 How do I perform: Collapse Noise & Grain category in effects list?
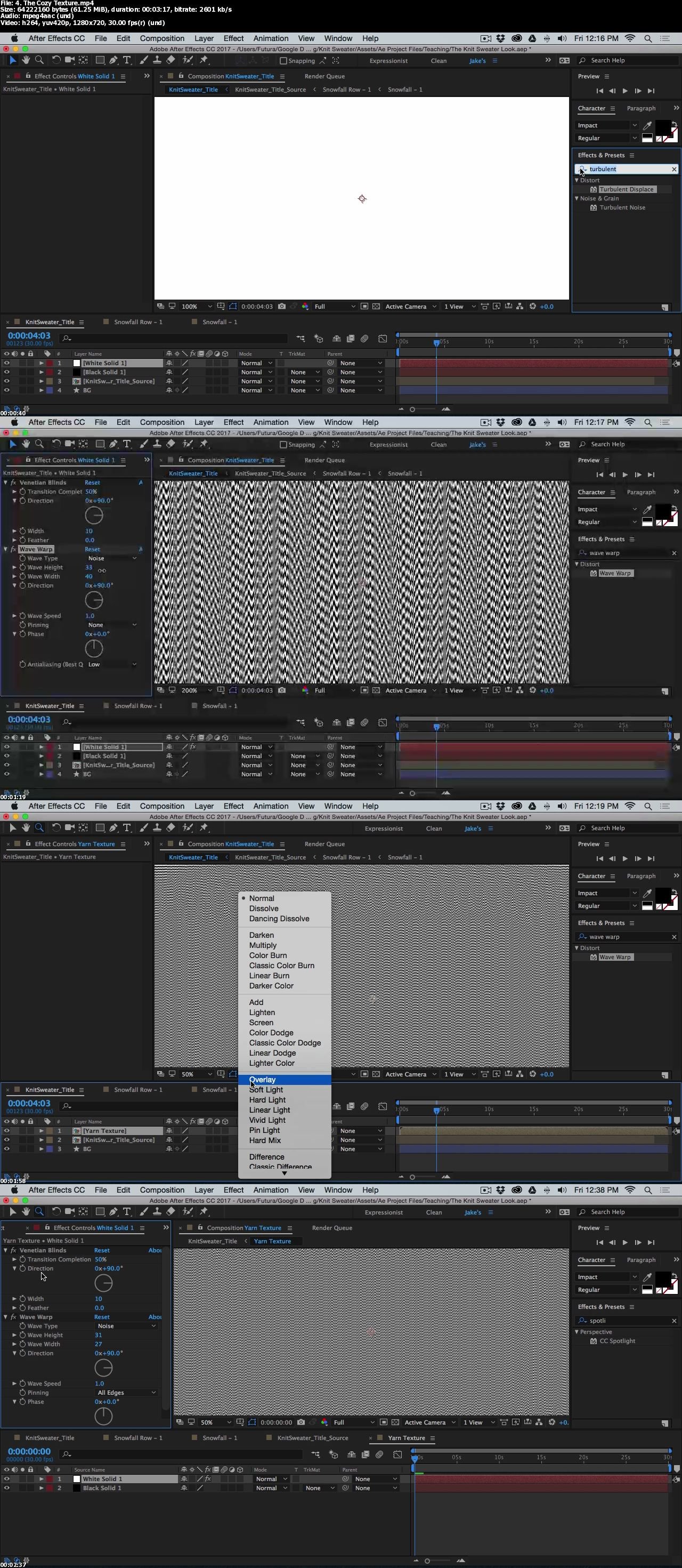click(577, 198)
